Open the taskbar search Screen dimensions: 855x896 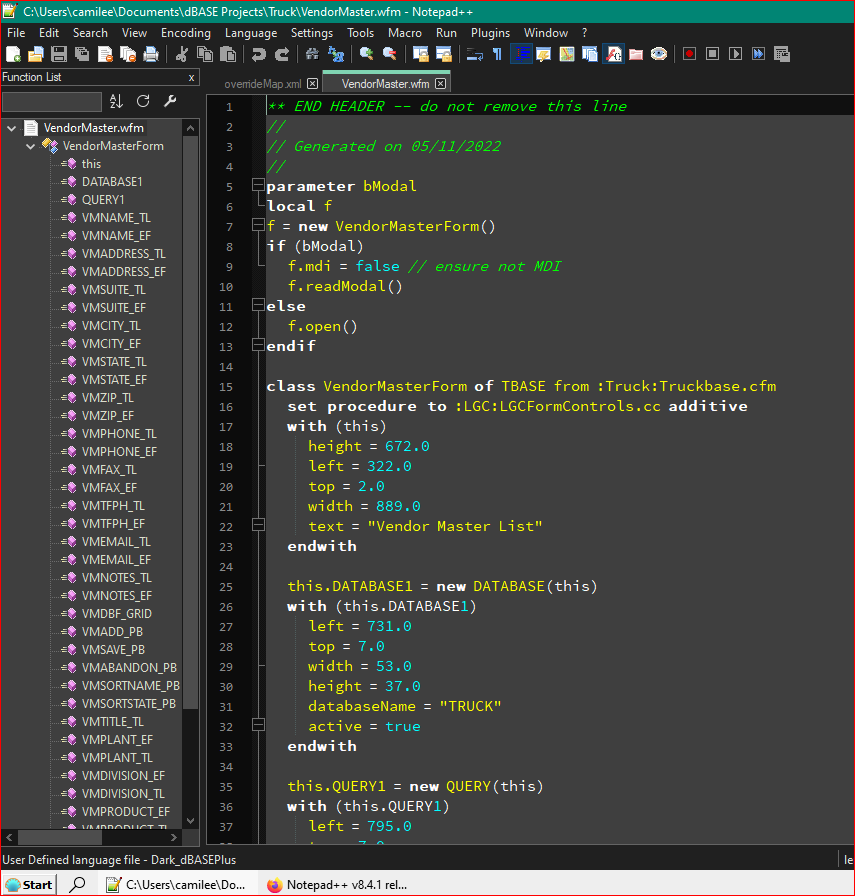coord(76,884)
